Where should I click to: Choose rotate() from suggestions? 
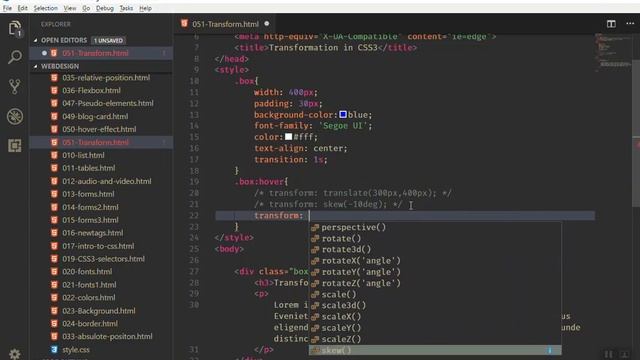(435, 238)
